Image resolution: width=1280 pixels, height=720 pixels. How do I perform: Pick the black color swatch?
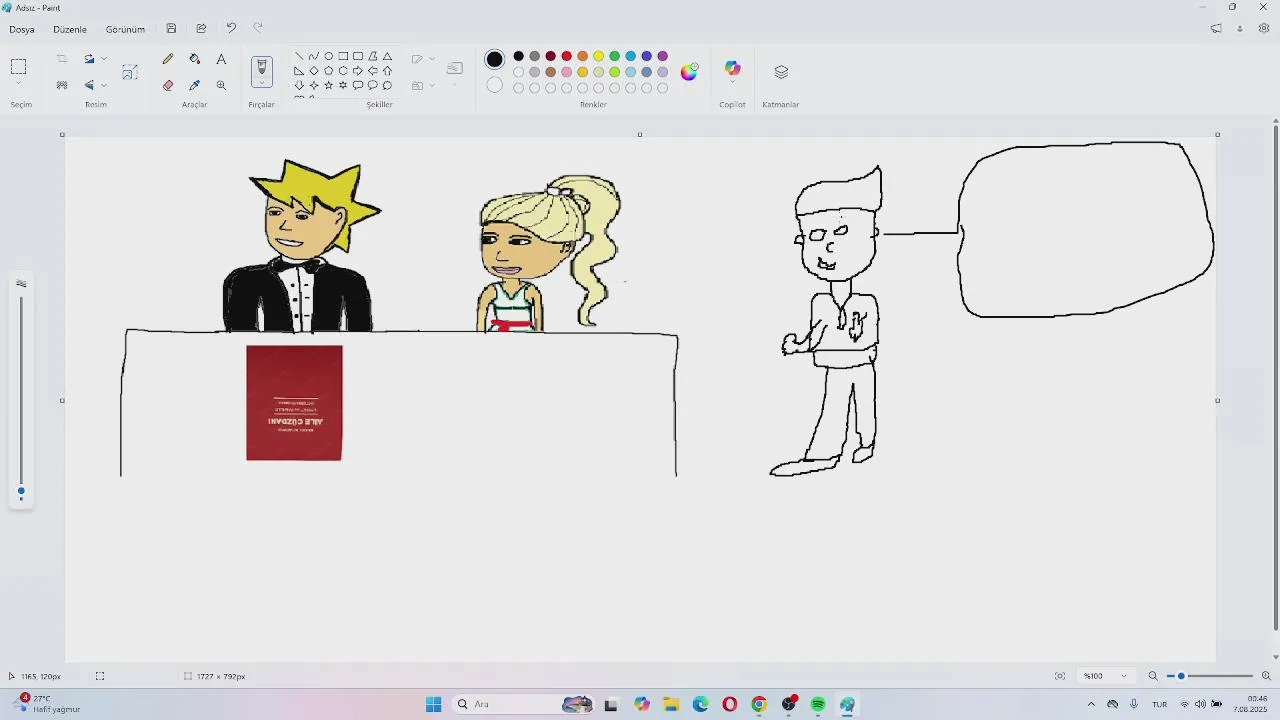[519, 56]
